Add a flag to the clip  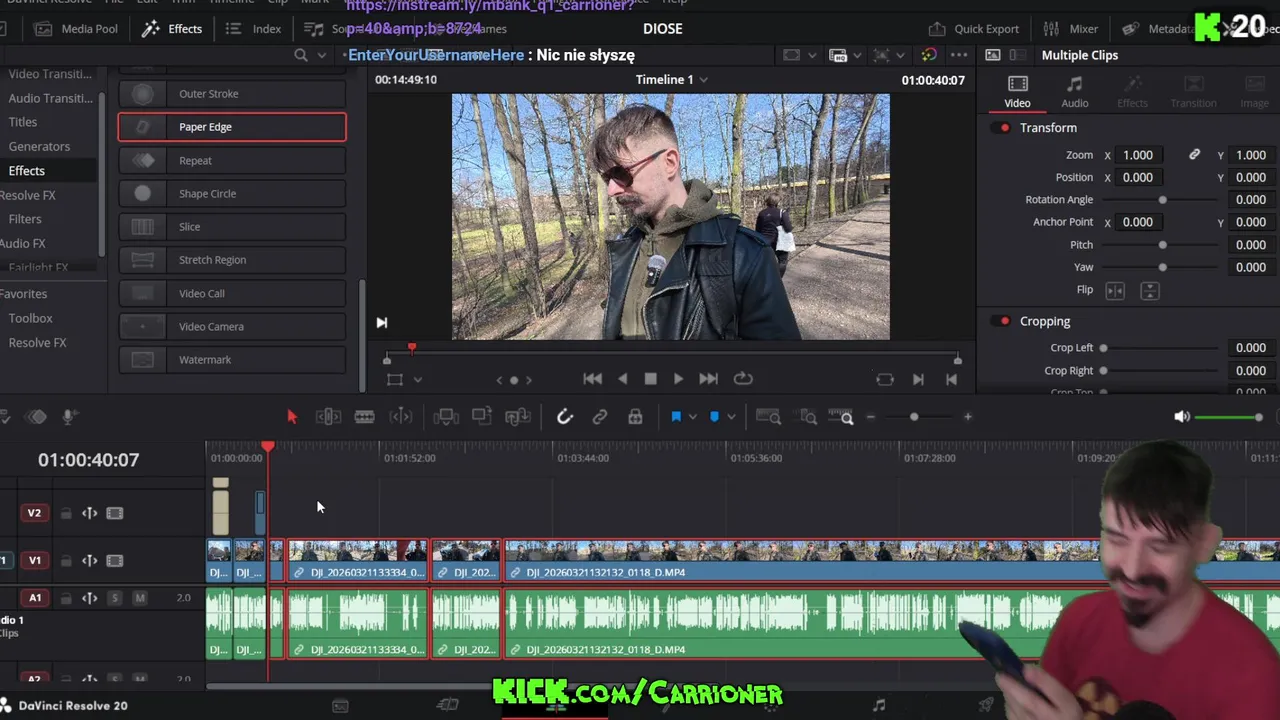(x=676, y=417)
